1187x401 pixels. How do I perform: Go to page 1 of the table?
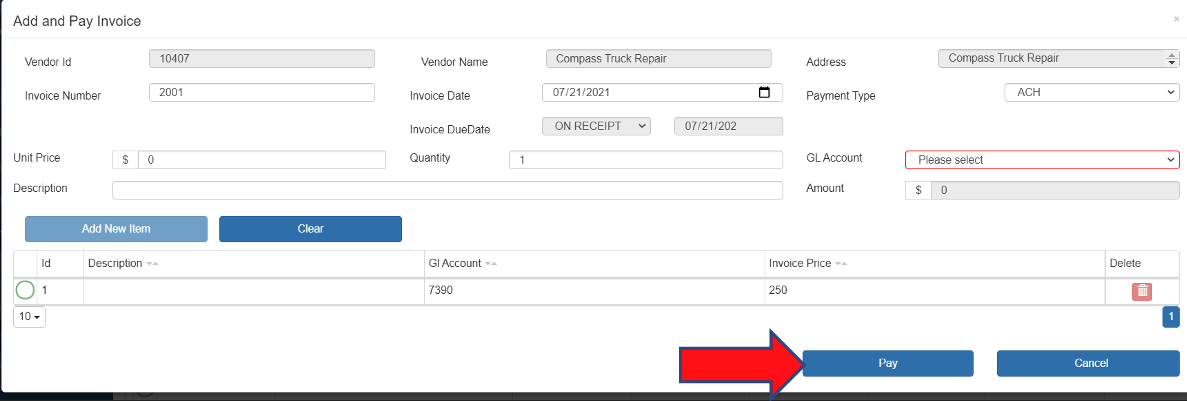(1170, 317)
